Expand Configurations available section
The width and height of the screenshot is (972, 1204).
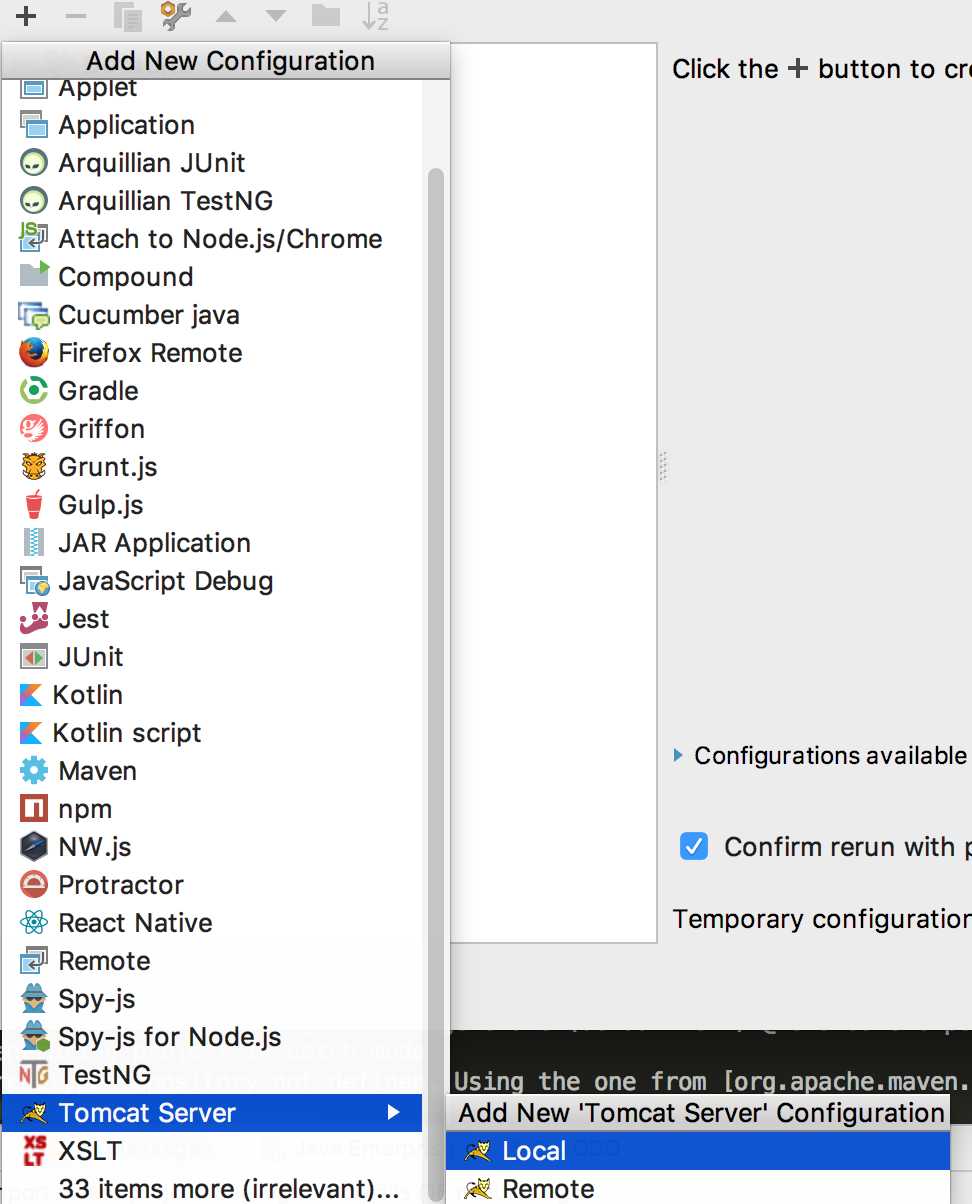click(x=679, y=756)
